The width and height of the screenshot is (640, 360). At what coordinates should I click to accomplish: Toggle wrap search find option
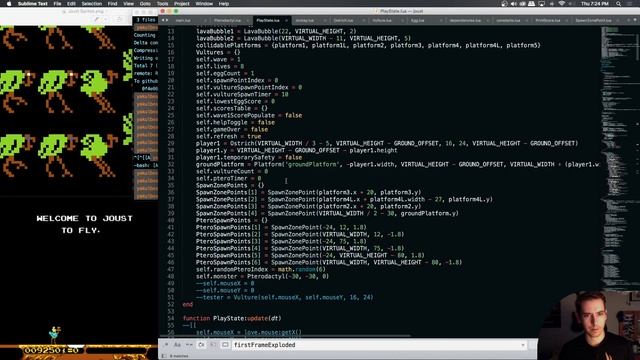pyautogui.click(x=201, y=345)
